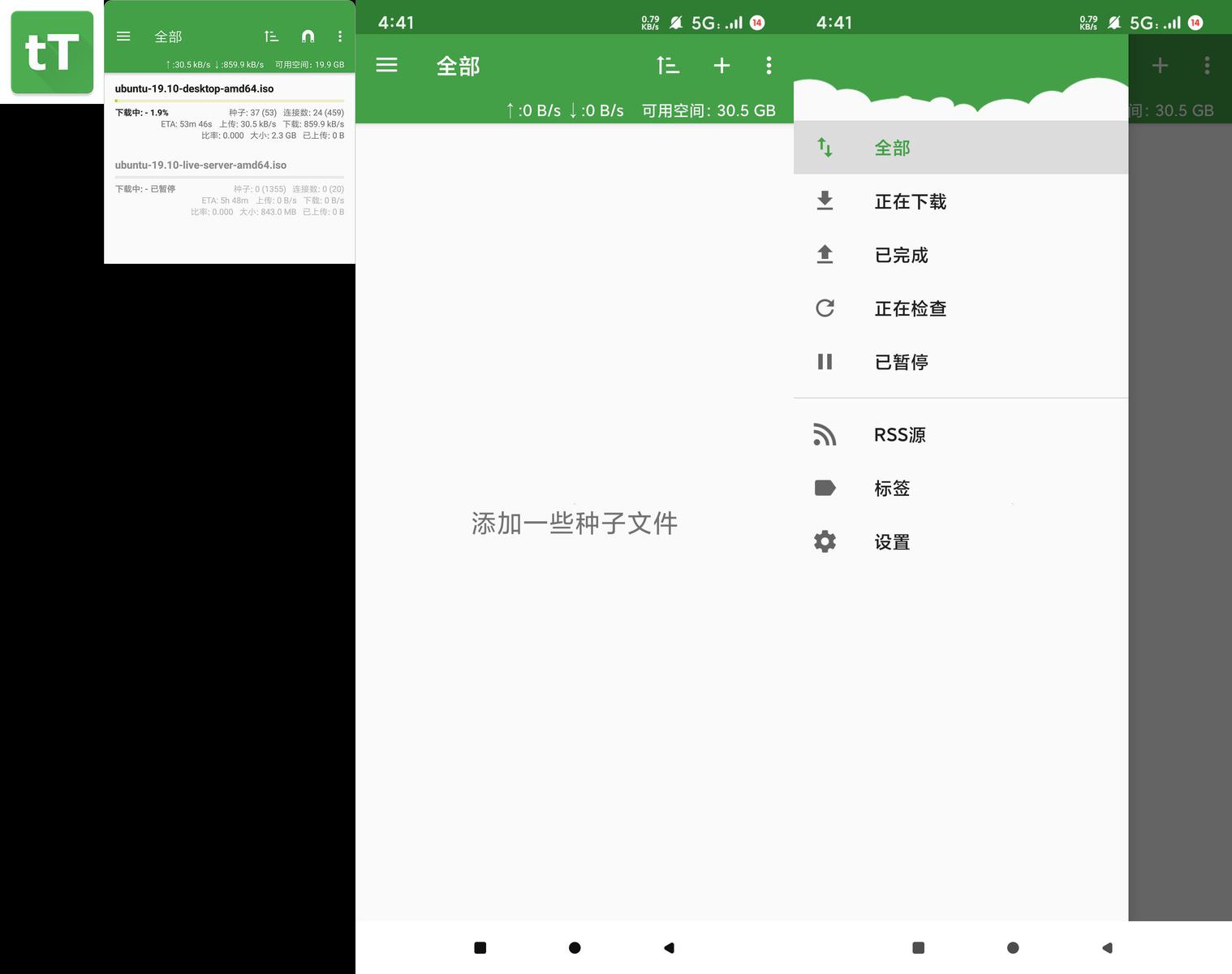Click the ubuntu desktop torrent progress bar
Viewport: 1232px width, 974px height.
[x=230, y=101]
